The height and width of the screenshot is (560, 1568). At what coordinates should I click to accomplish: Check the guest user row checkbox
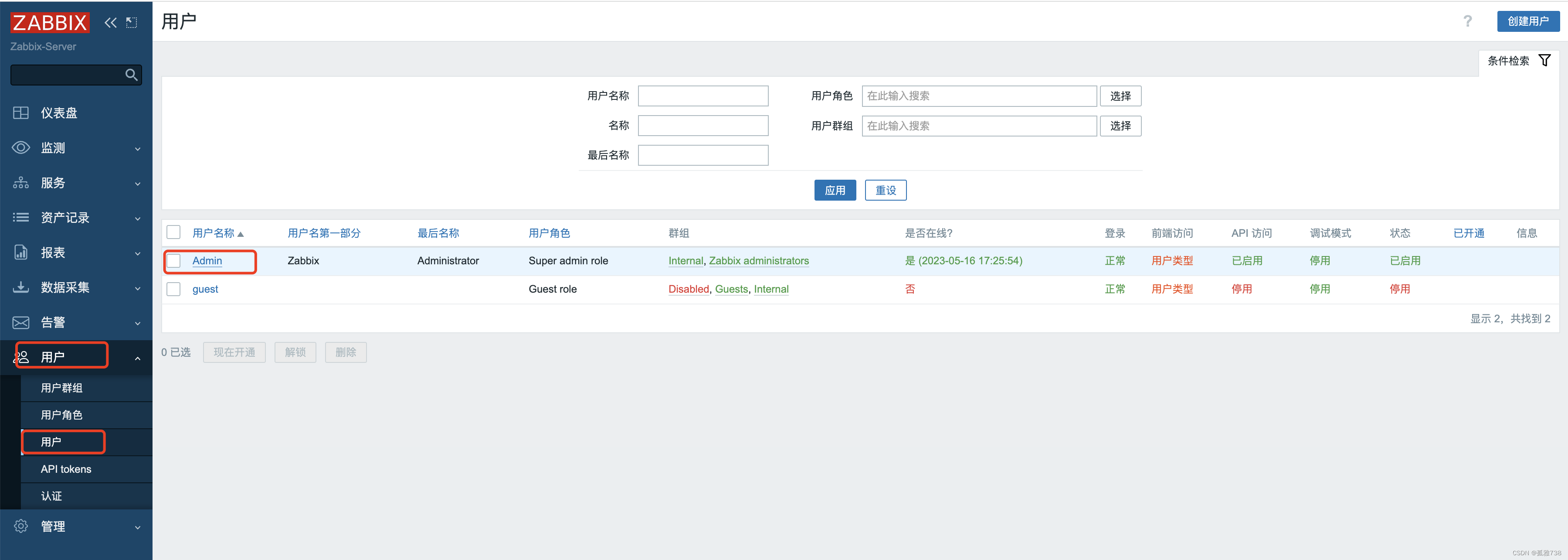pos(173,289)
